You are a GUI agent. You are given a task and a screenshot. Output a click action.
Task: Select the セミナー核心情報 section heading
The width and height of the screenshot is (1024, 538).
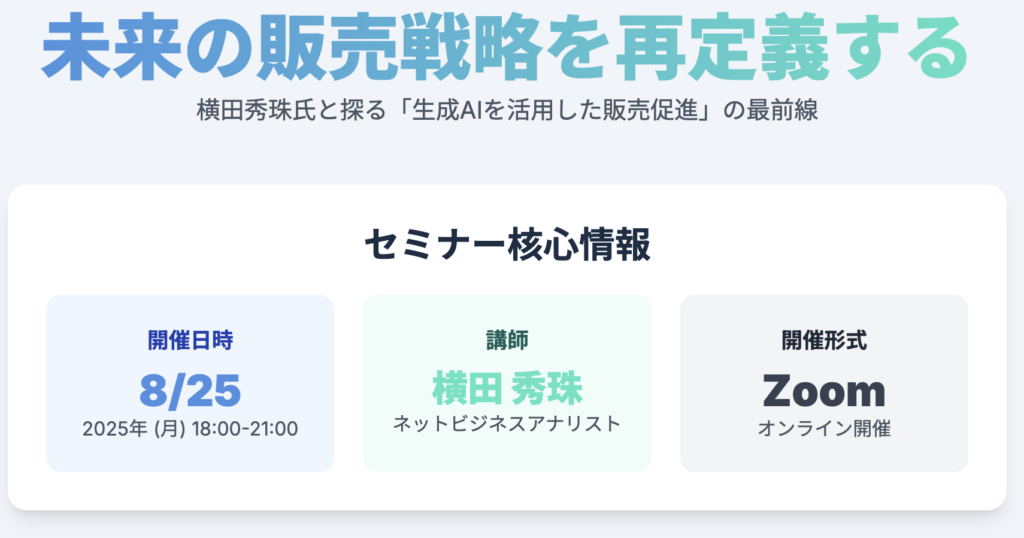(x=507, y=245)
